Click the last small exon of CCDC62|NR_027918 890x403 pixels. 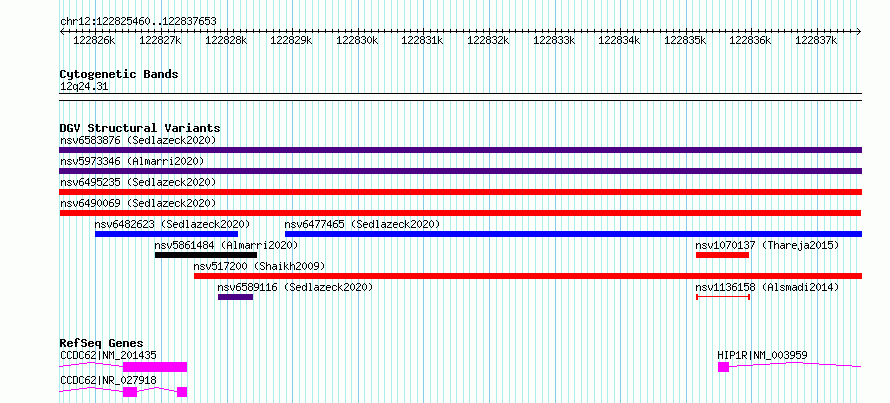tap(182, 392)
